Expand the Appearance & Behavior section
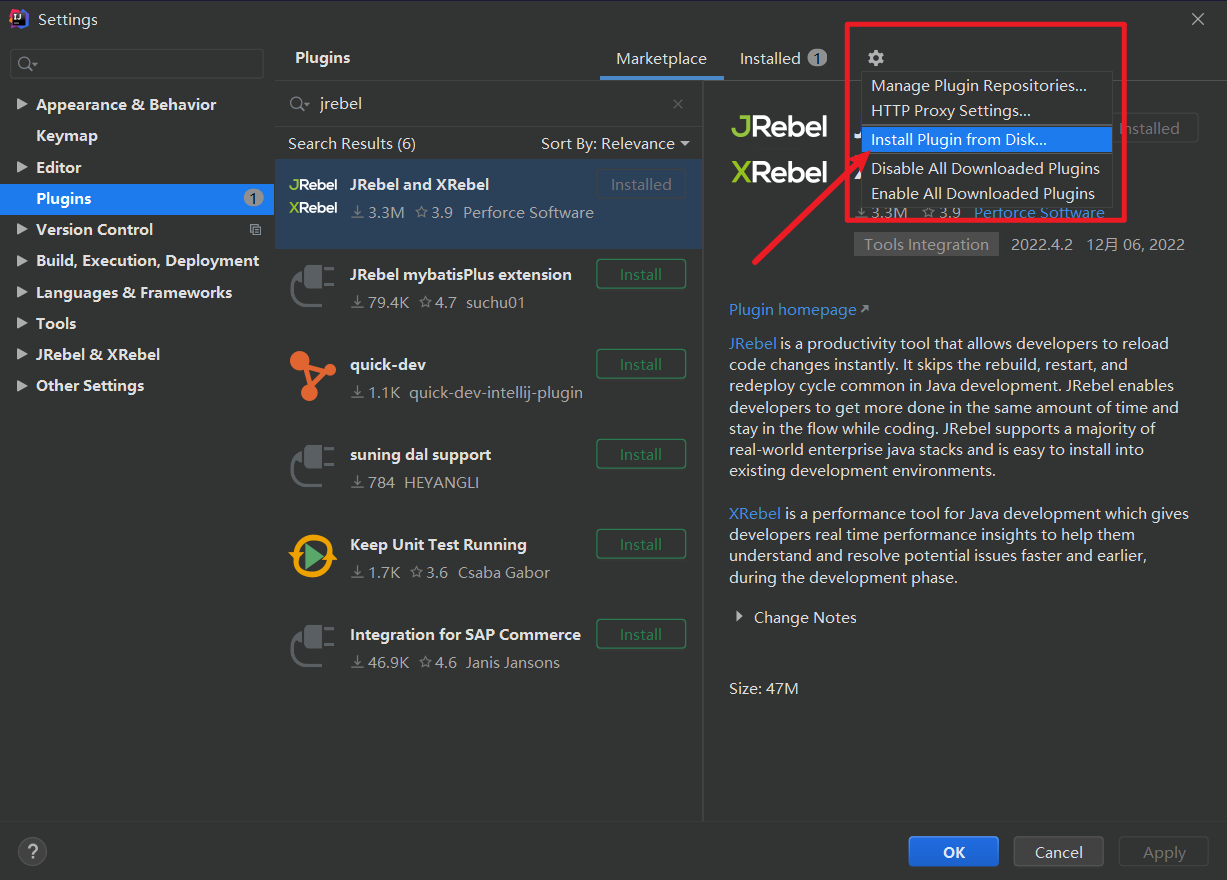This screenshot has width=1227, height=880. coord(22,104)
